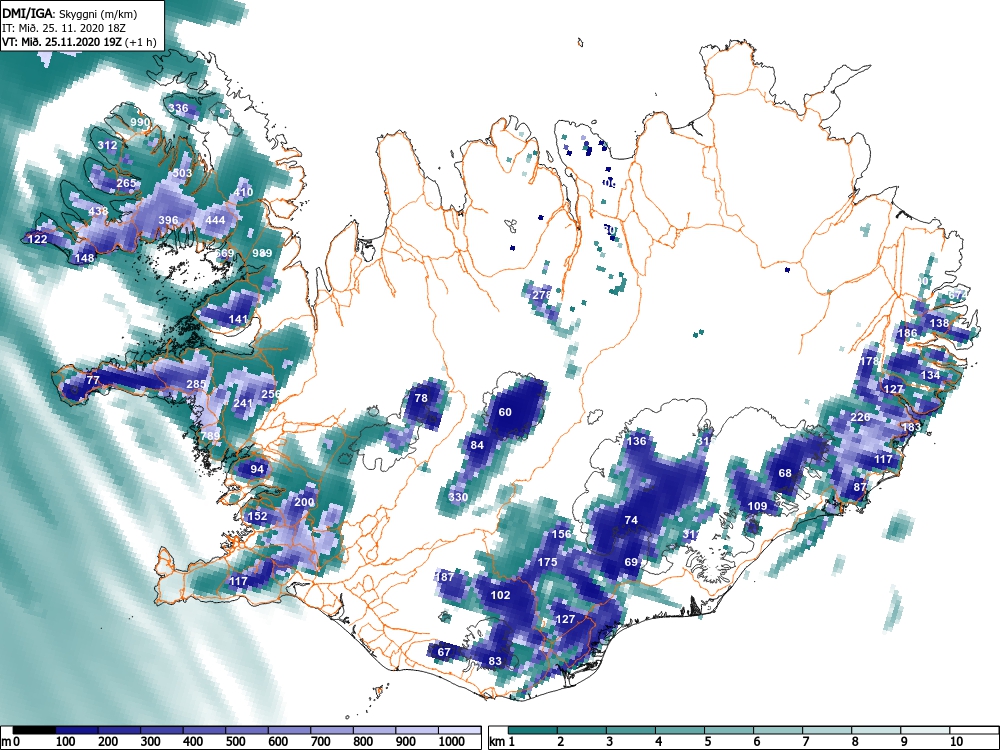Click the visibility value '68' on the map
The height and width of the screenshot is (750, 1000).
pyautogui.click(x=785, y=473)
